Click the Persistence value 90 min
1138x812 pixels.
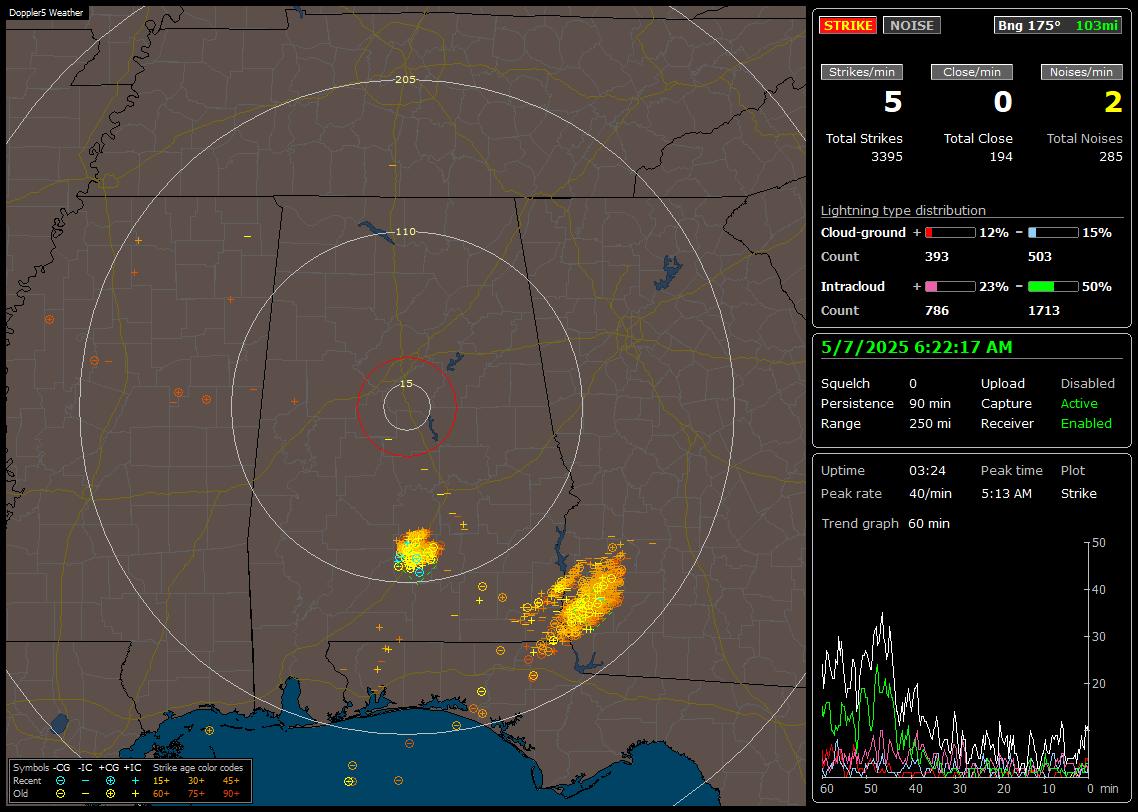tap(930, 403)
